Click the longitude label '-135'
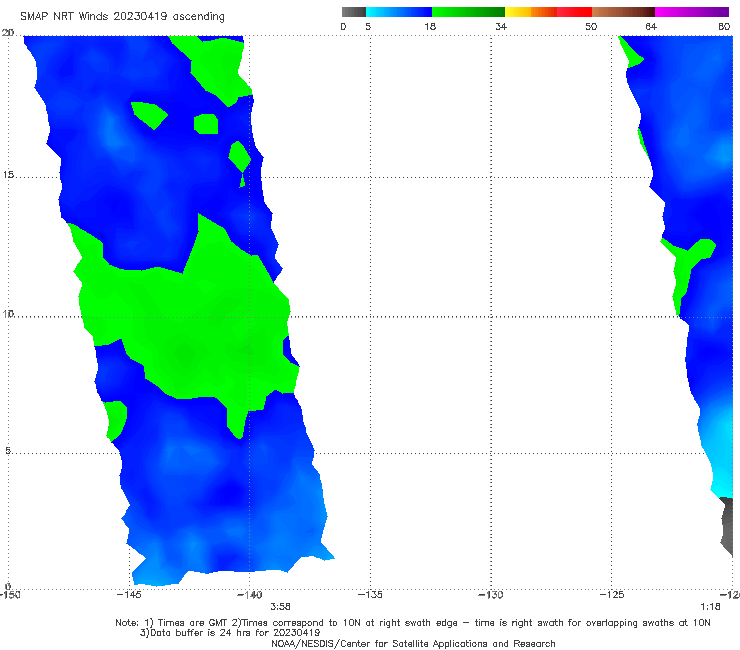This screenshot has height=650, width=740. 370,595
